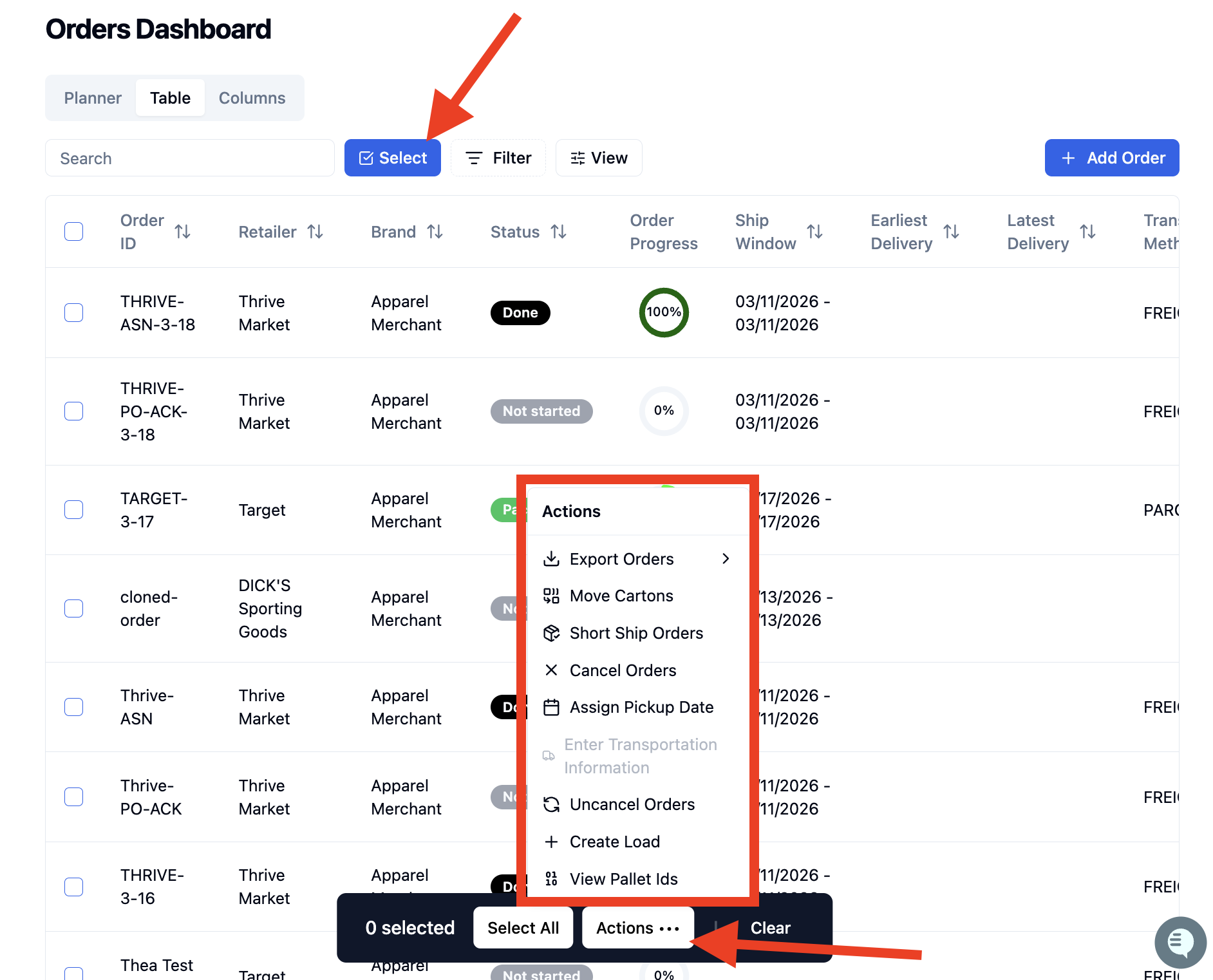The image size is (1213, 980).
Task: Click the Add Order button
Action: (1112, 158)
